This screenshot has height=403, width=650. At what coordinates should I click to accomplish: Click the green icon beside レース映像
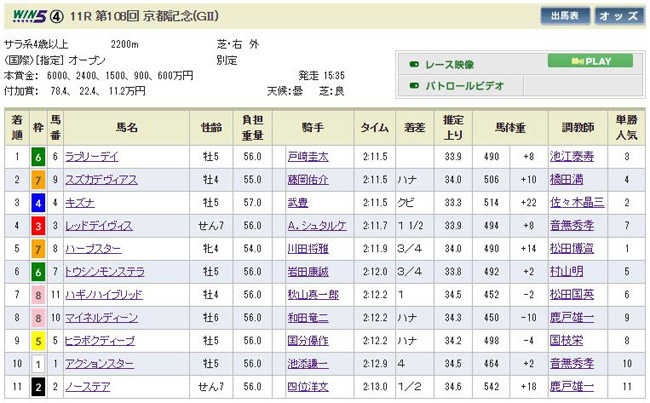[x=414, y=62]
